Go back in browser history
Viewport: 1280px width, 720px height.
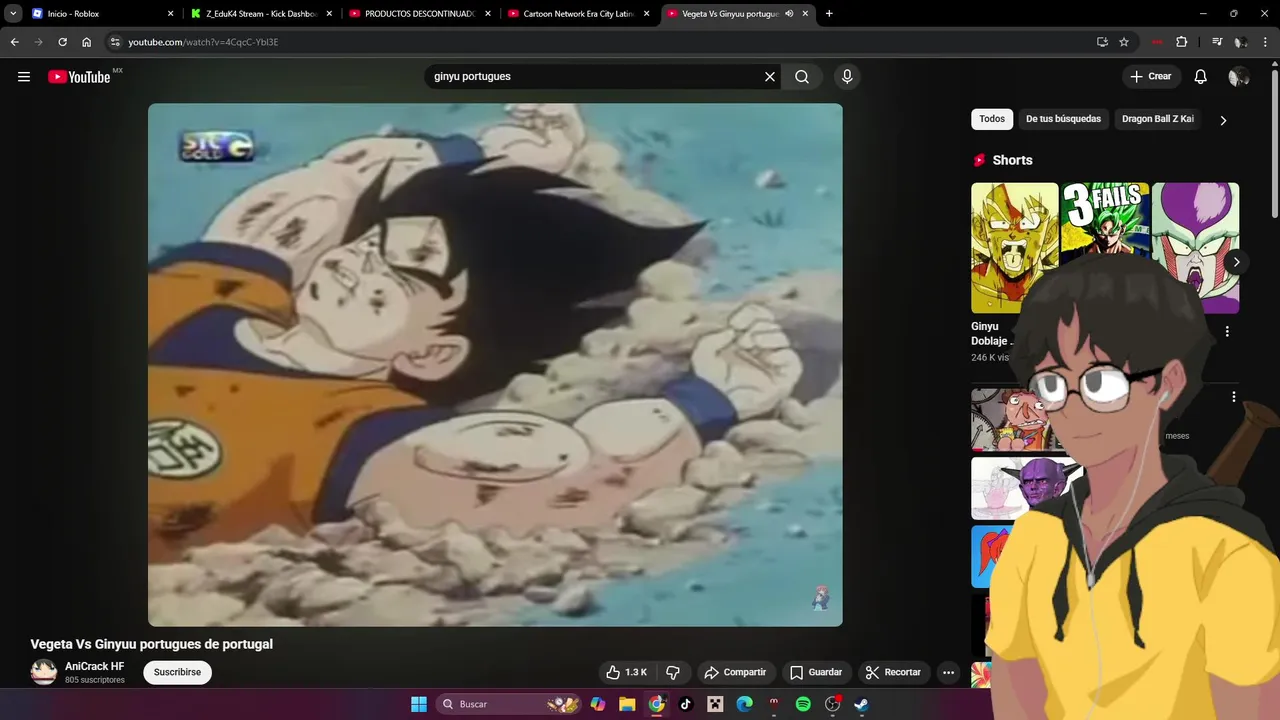point(14,42)
